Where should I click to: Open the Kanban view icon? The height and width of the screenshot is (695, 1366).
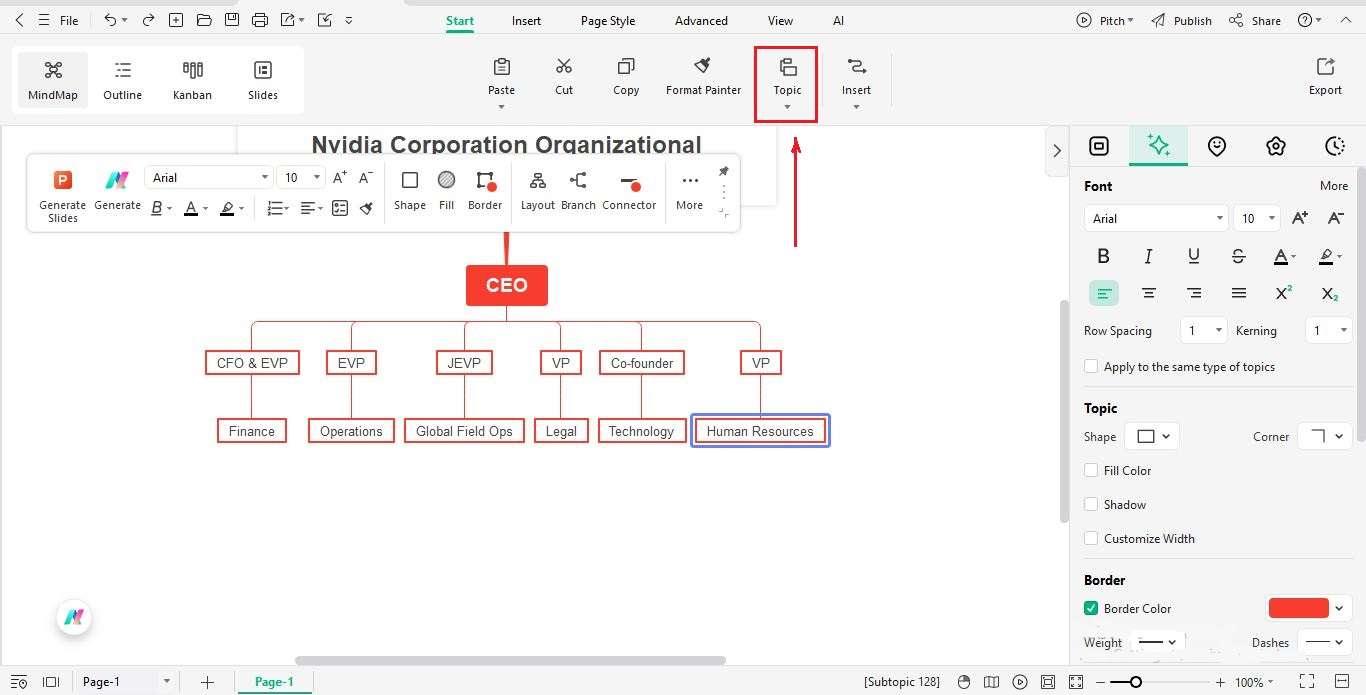pyautogui.click(x=192, y=80)
